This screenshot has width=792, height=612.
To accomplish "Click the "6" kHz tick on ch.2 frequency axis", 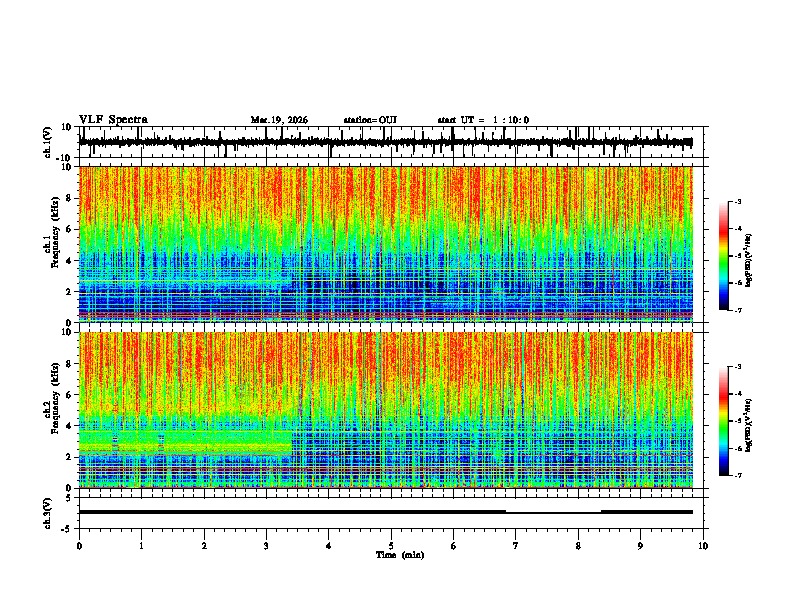I will 69,394.
